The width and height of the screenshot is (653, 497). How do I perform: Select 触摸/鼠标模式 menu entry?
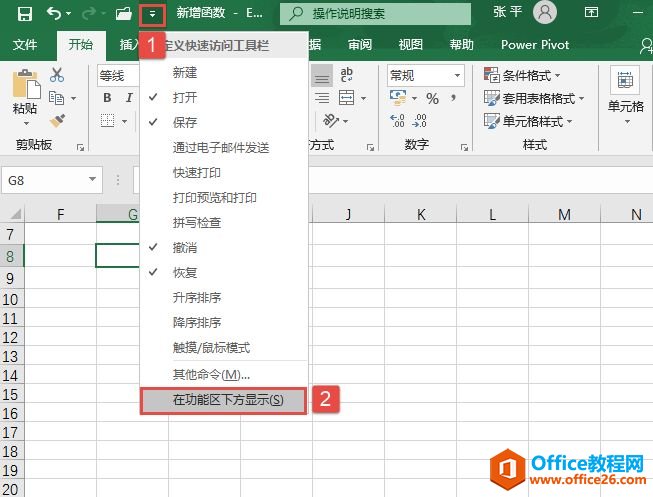coord(224,347)
